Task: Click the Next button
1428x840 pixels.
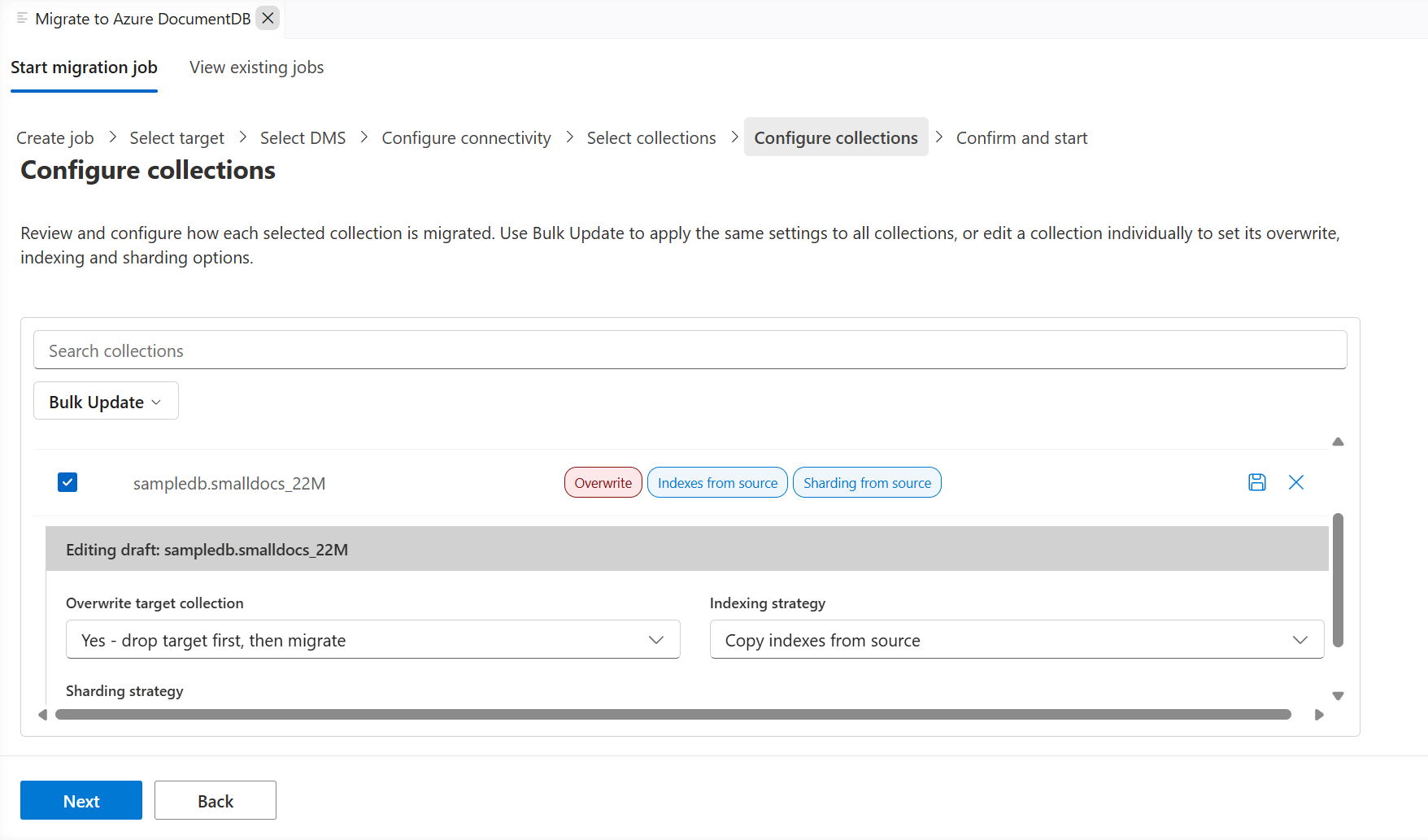Action: [x=81, y=801]
